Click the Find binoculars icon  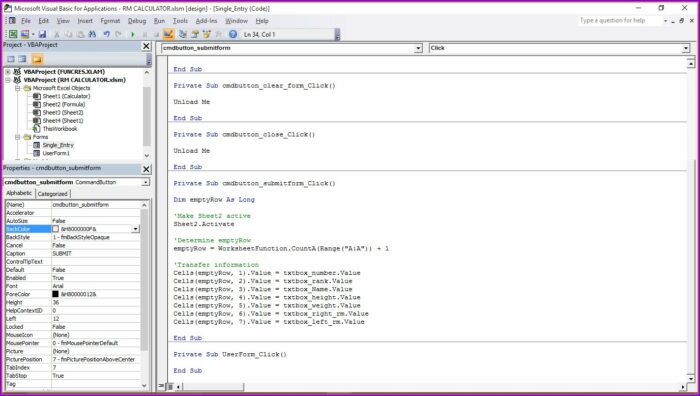92,34
